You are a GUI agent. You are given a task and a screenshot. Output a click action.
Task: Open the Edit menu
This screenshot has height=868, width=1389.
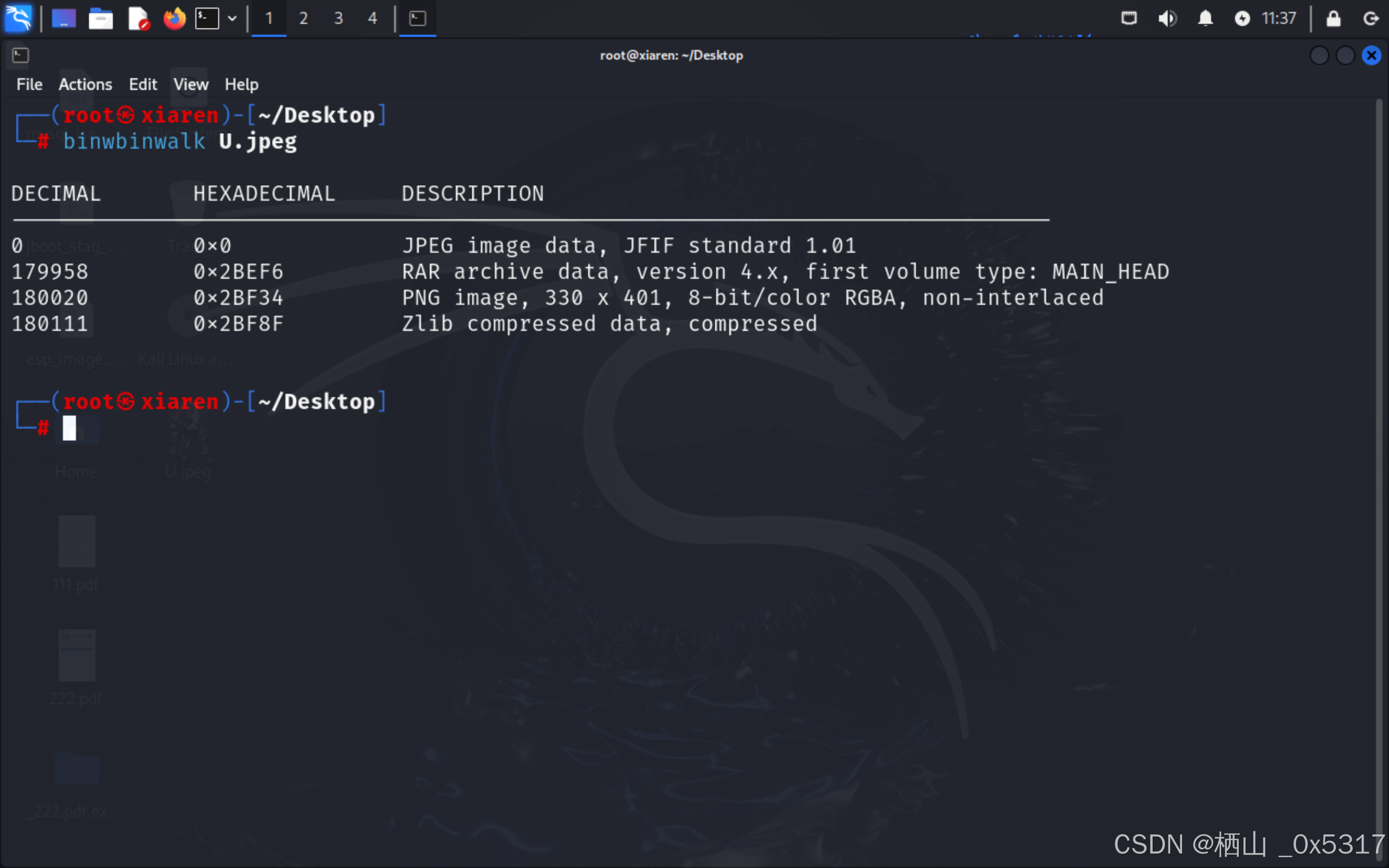[142, 85]
